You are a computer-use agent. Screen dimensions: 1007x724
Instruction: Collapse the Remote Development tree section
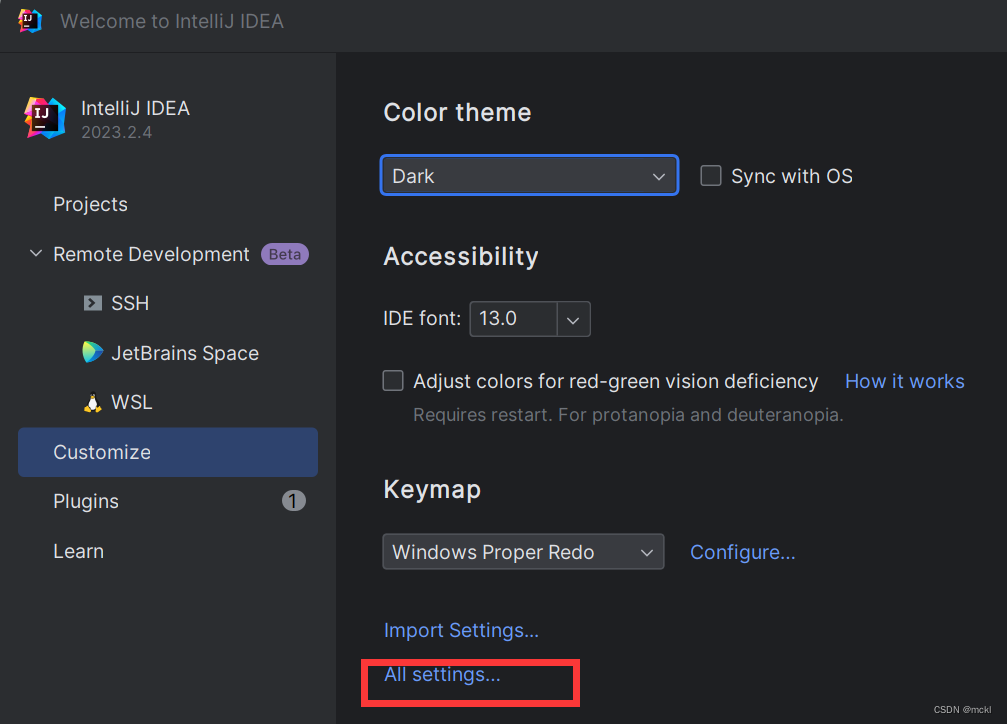click(36, 254)
